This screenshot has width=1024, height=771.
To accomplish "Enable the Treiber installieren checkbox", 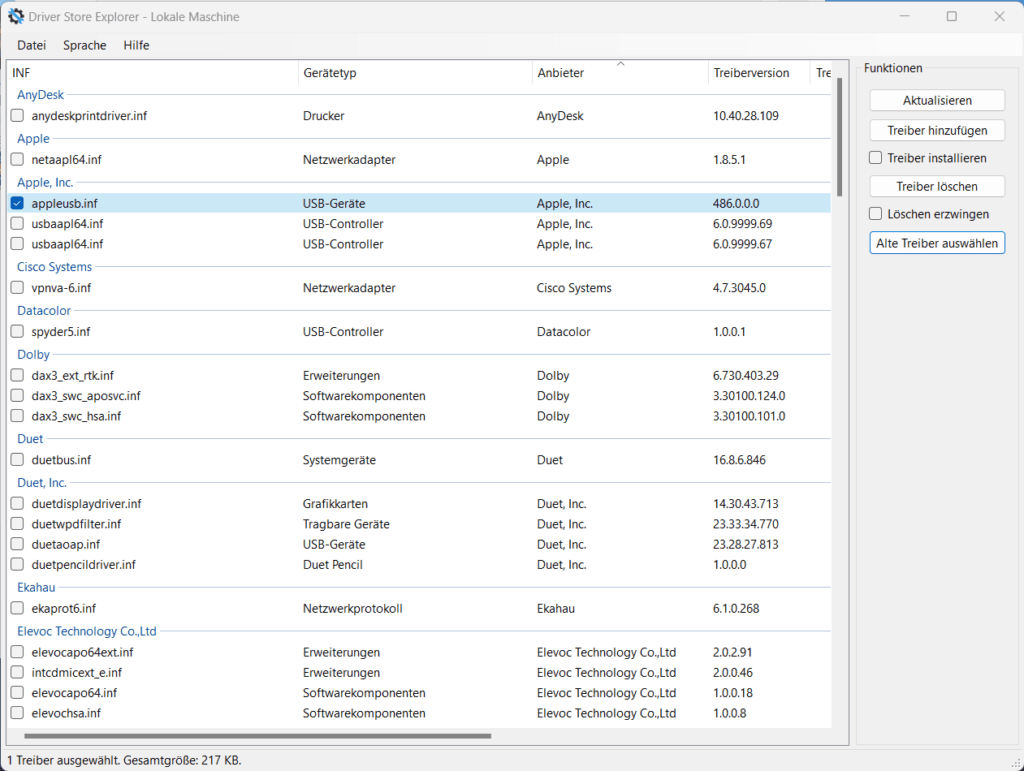I will click(876, 158).
